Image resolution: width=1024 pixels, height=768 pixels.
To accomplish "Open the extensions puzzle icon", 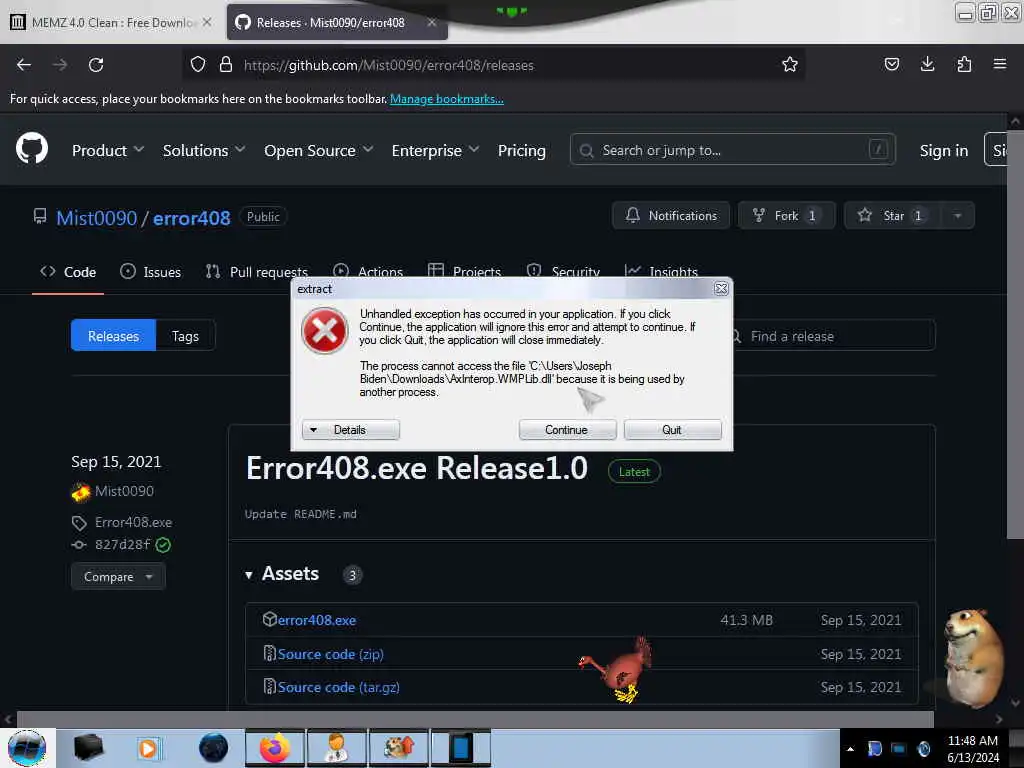I will coord(964,65).
